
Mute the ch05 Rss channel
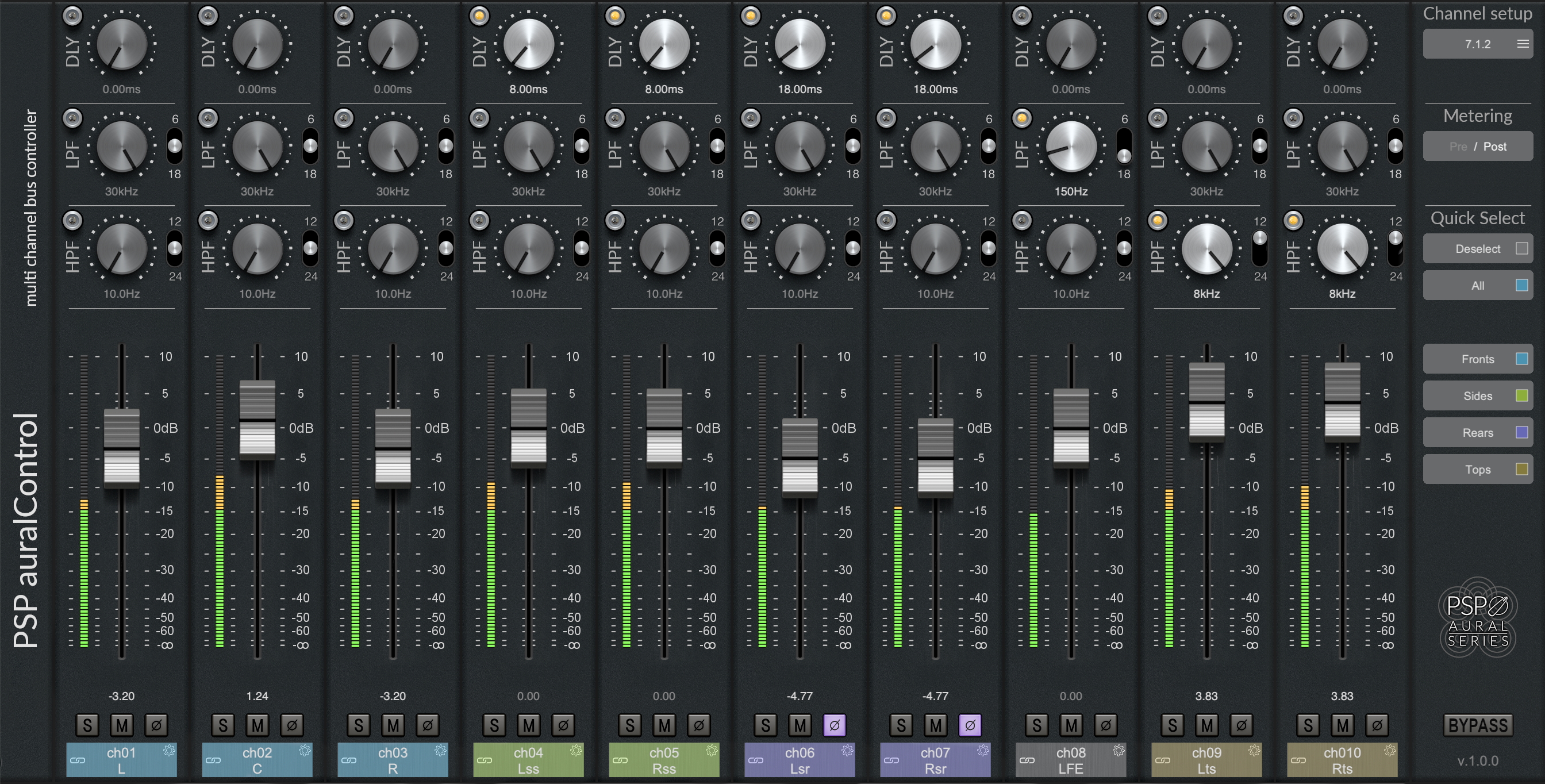664,726
